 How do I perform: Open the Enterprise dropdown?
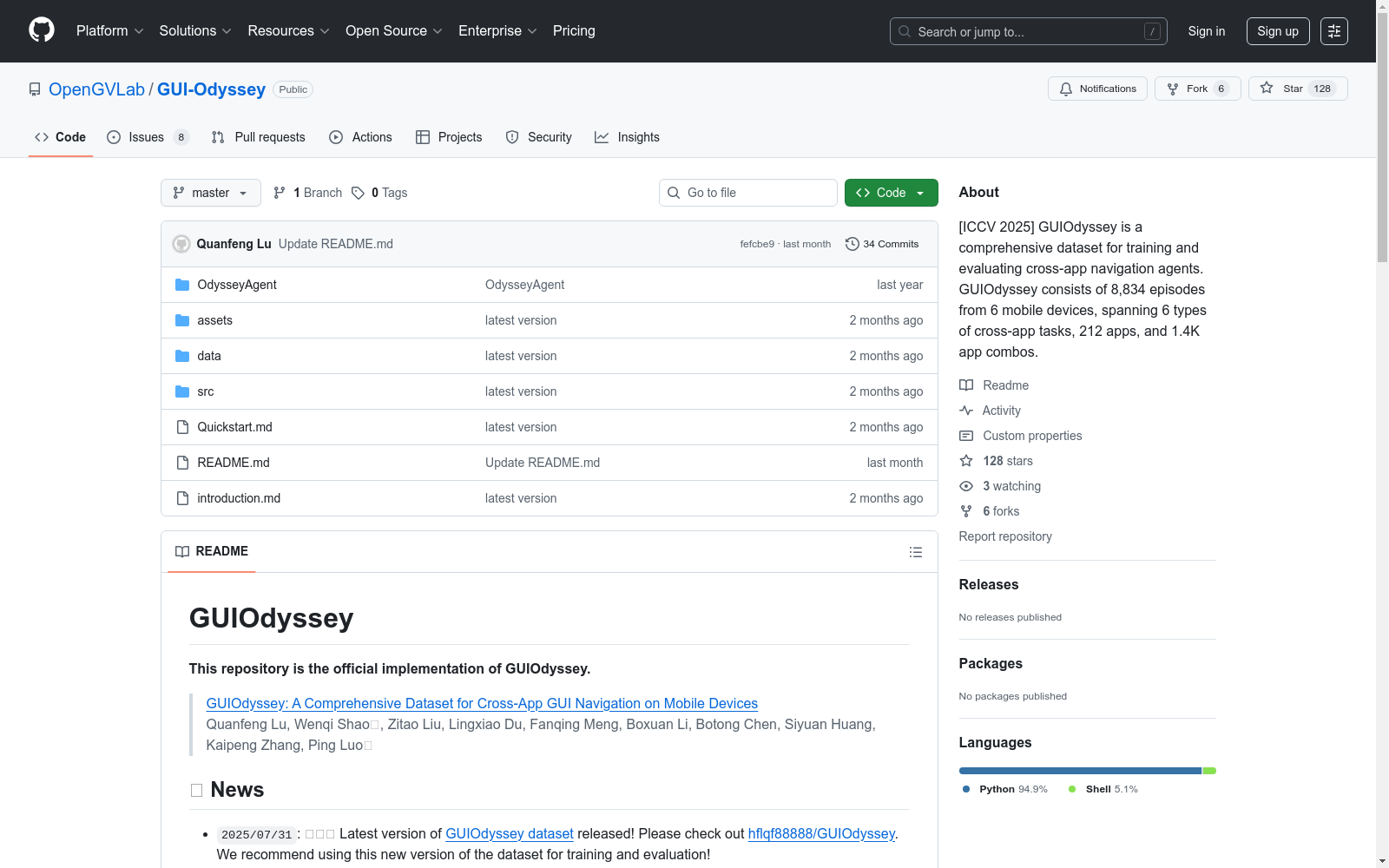(497, 31)
